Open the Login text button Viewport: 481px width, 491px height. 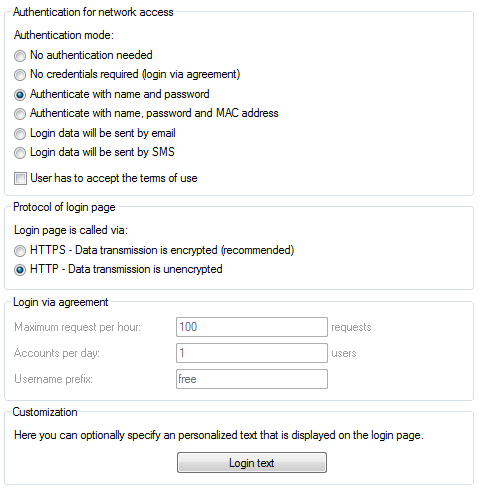point(252,463)
